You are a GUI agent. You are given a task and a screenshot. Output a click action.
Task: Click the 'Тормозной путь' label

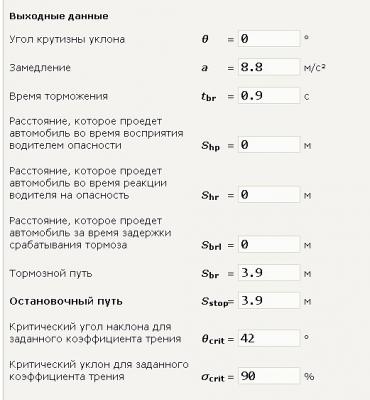(x=51, y=273)
